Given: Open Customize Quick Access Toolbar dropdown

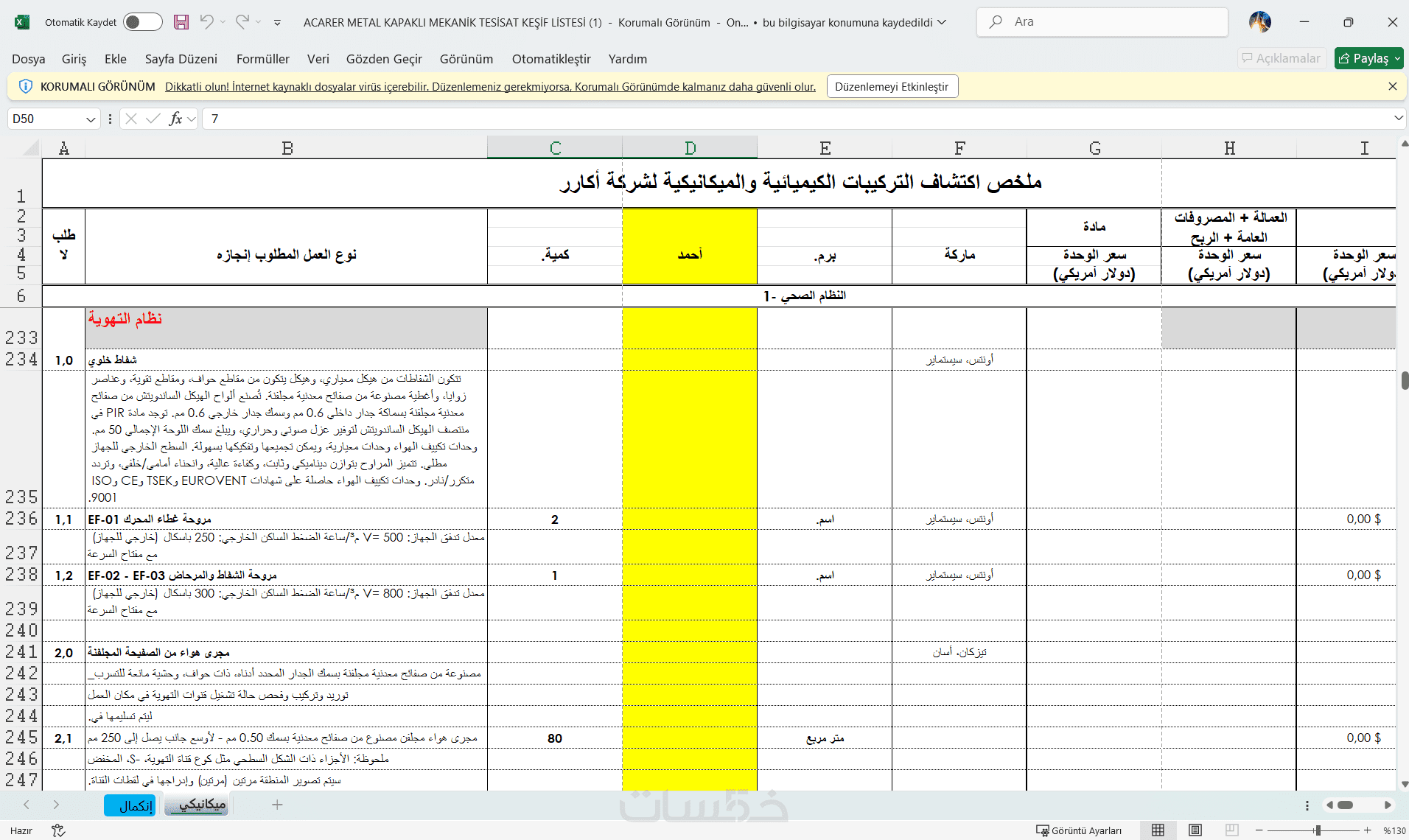Looking at the screenshot, I should [x=277, y=23].
